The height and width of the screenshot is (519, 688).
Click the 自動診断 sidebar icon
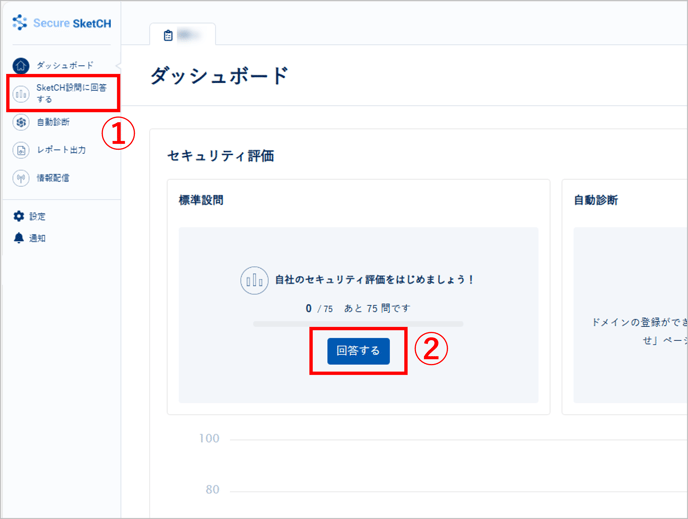click(x=21, y=122)
